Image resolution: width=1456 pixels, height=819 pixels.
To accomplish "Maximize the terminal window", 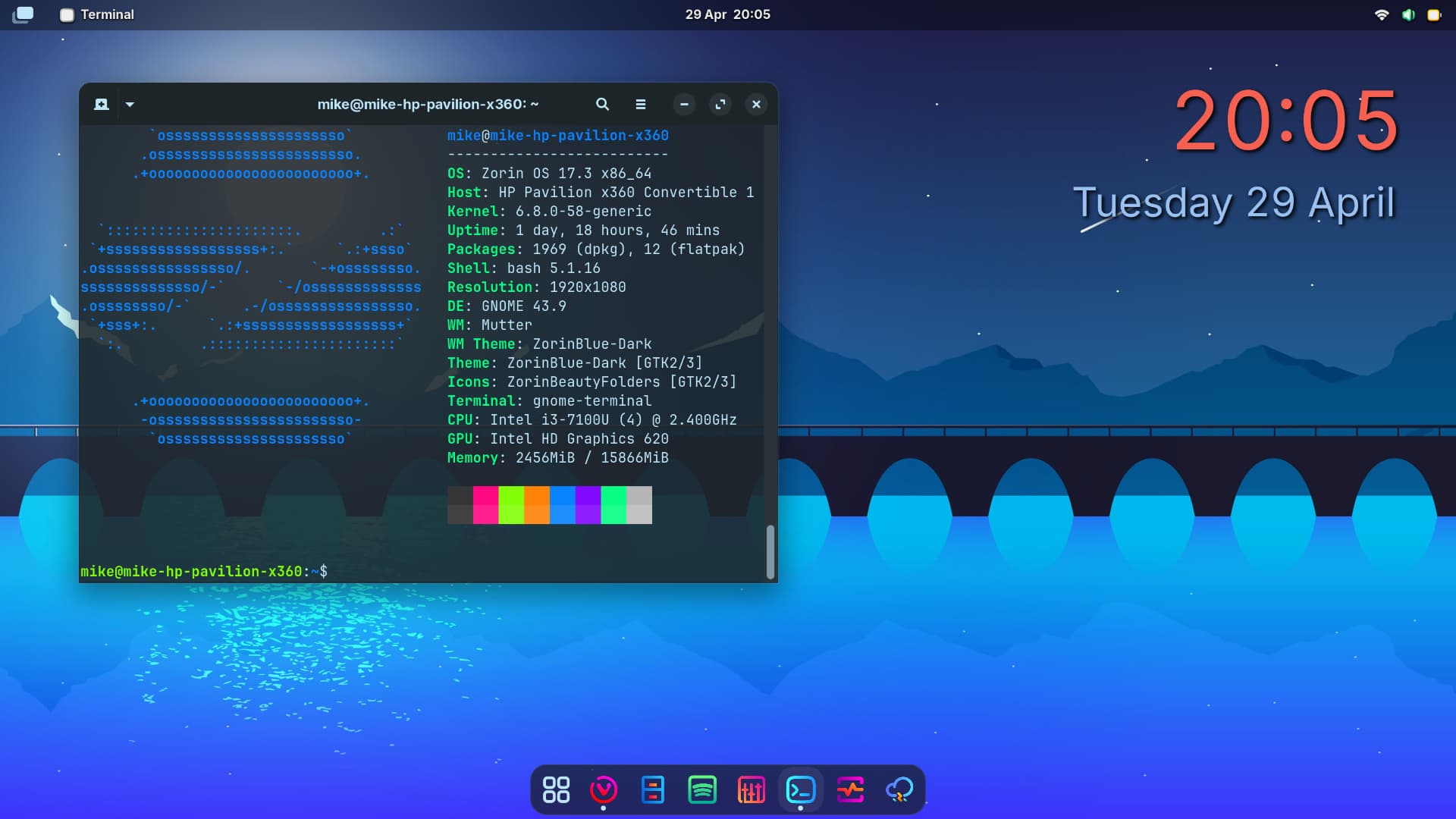I will (720, 105).
